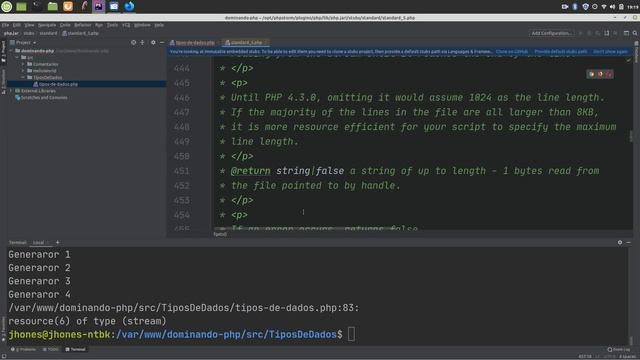Open the Linux Mint start menu
This screenshot has height=360, width=640.
tap(7, 6)
